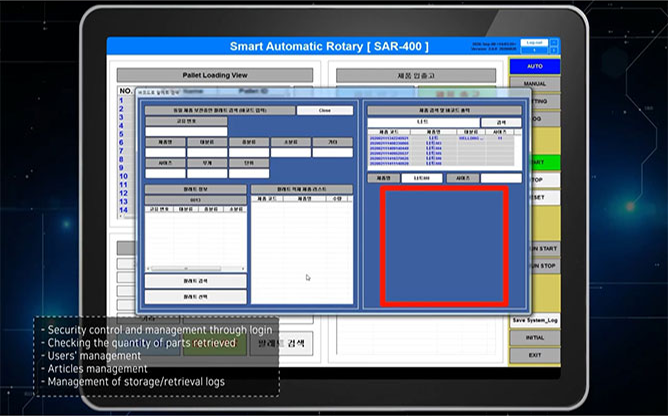Screen dimensions: 668x416
Task: Click the EXIT button
Action: 535,355
